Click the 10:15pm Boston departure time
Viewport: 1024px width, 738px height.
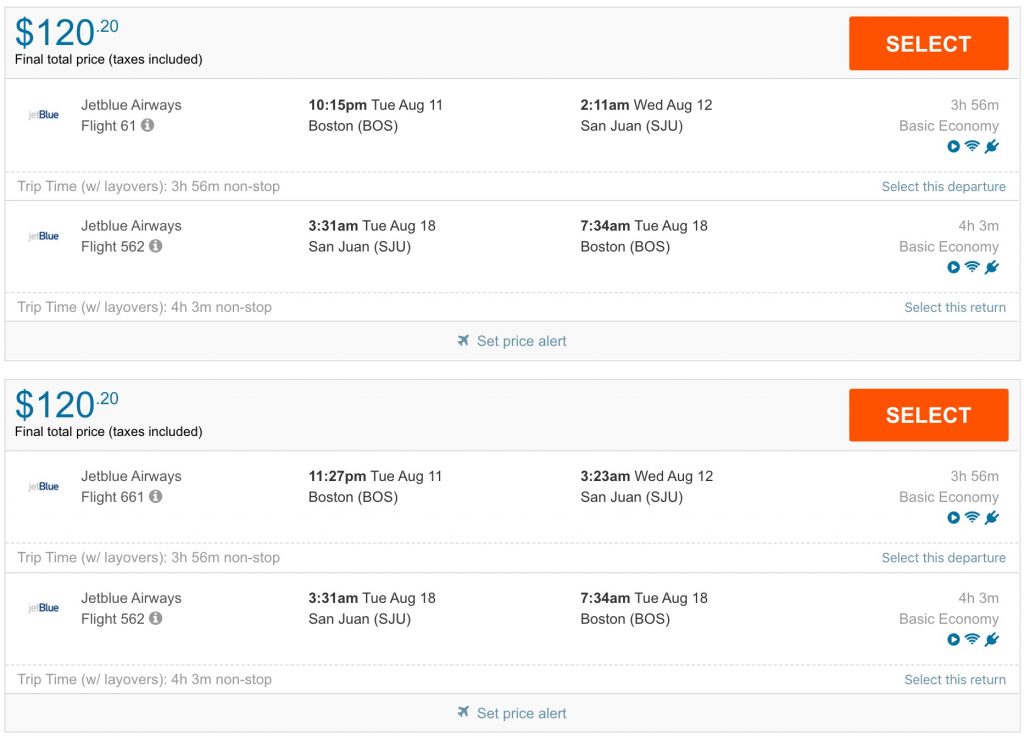337,105
